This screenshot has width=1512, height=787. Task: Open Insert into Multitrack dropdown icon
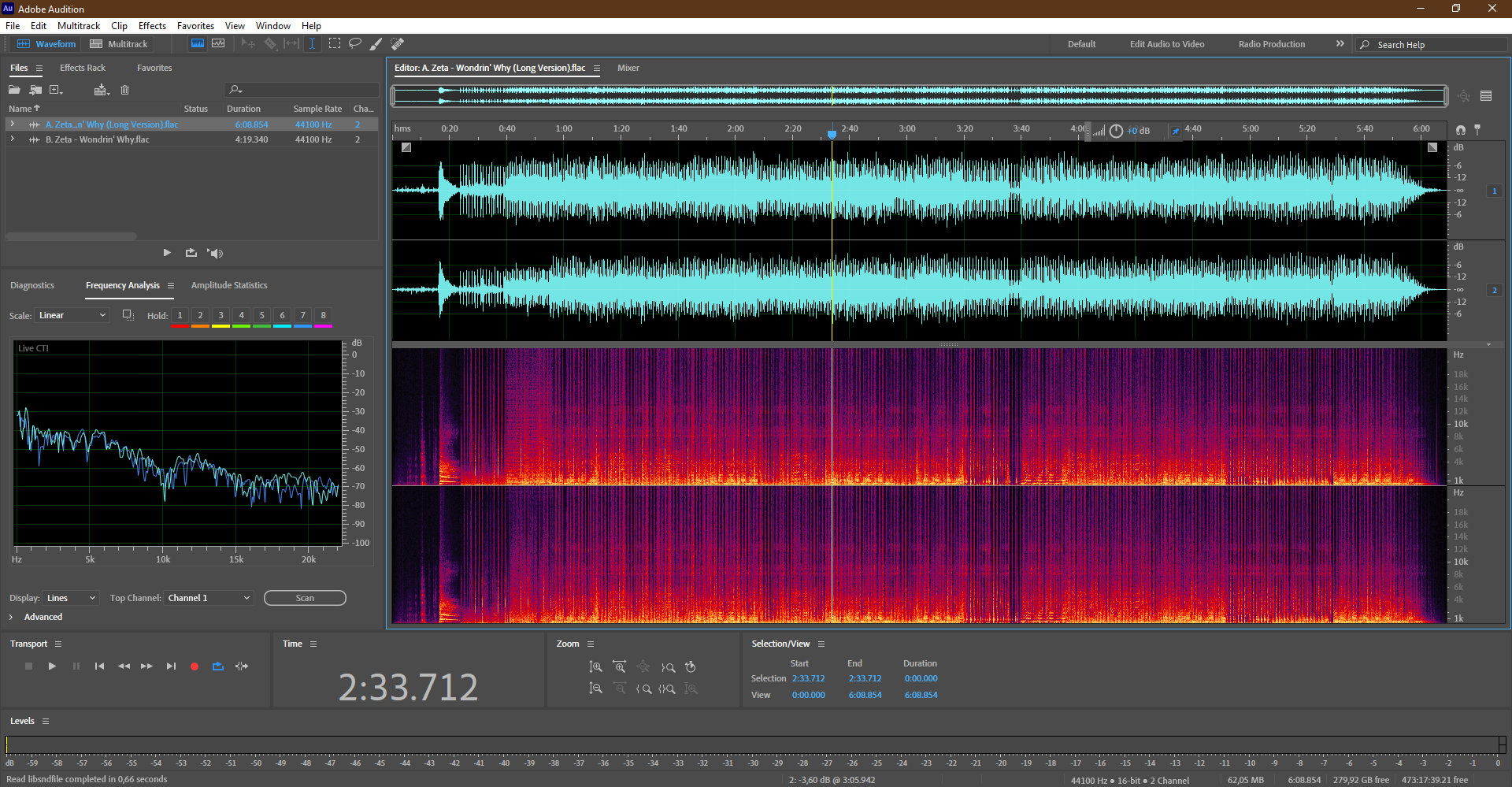pos(102,90)
